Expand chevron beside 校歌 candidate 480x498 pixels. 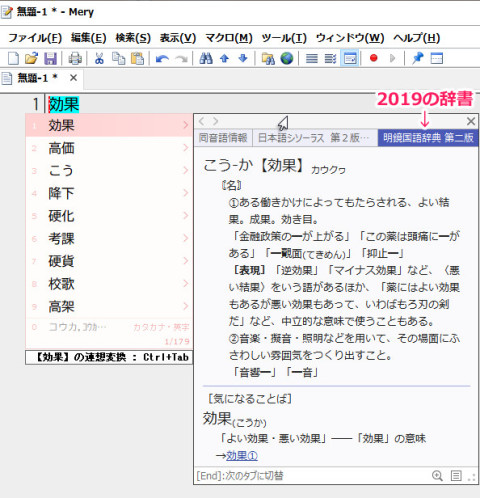click(186, 284)
